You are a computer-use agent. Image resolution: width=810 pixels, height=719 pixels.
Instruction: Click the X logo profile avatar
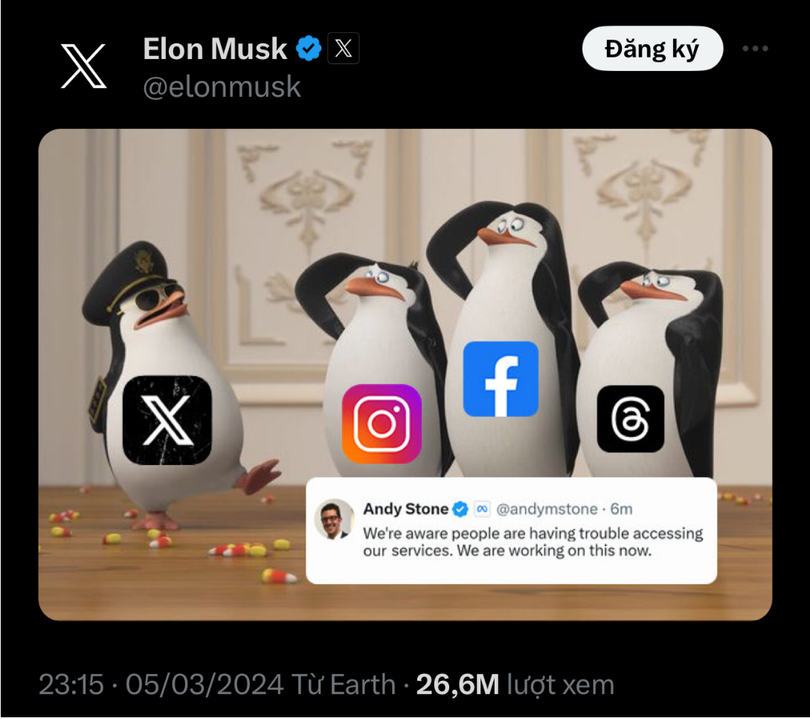(x=84, y=66)
